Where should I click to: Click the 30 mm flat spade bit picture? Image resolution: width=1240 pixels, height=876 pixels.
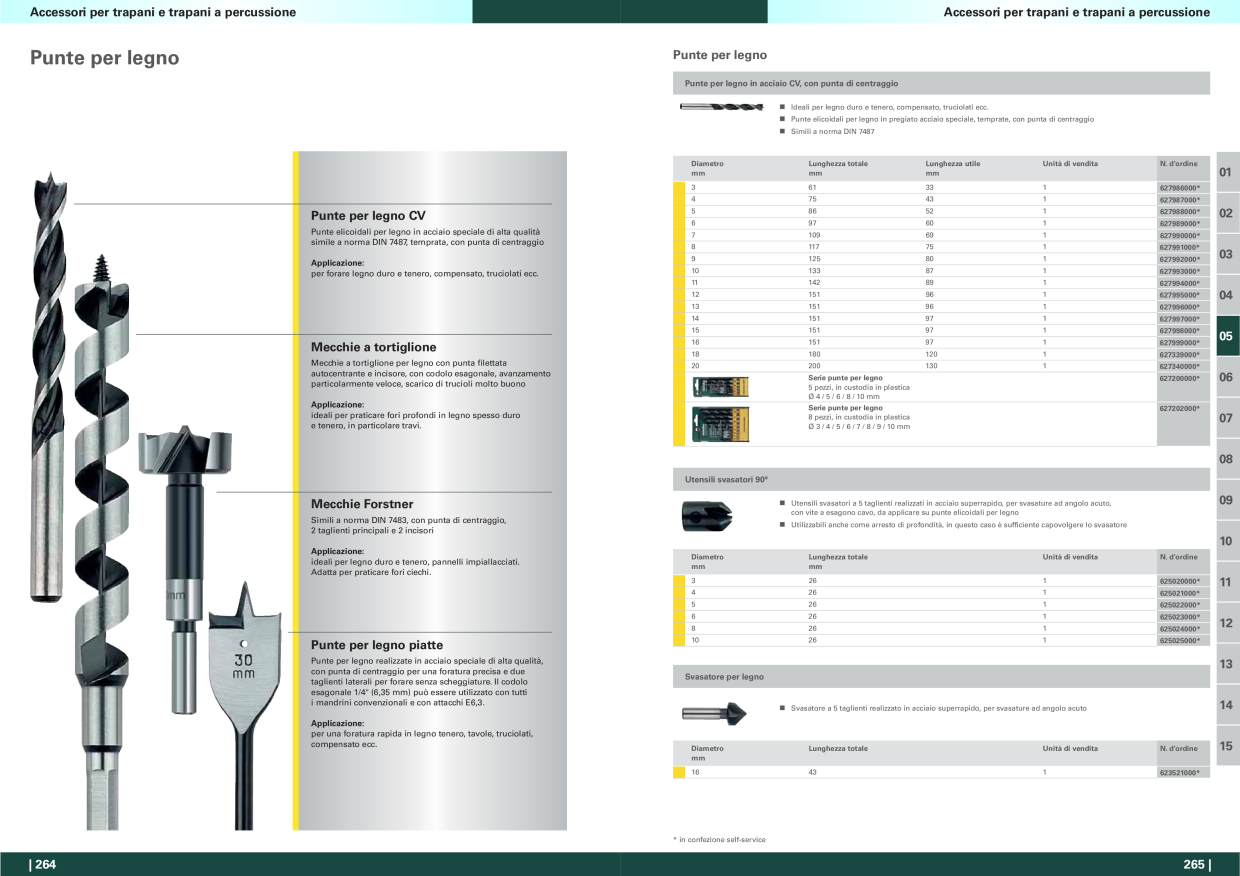coord(243,705)
